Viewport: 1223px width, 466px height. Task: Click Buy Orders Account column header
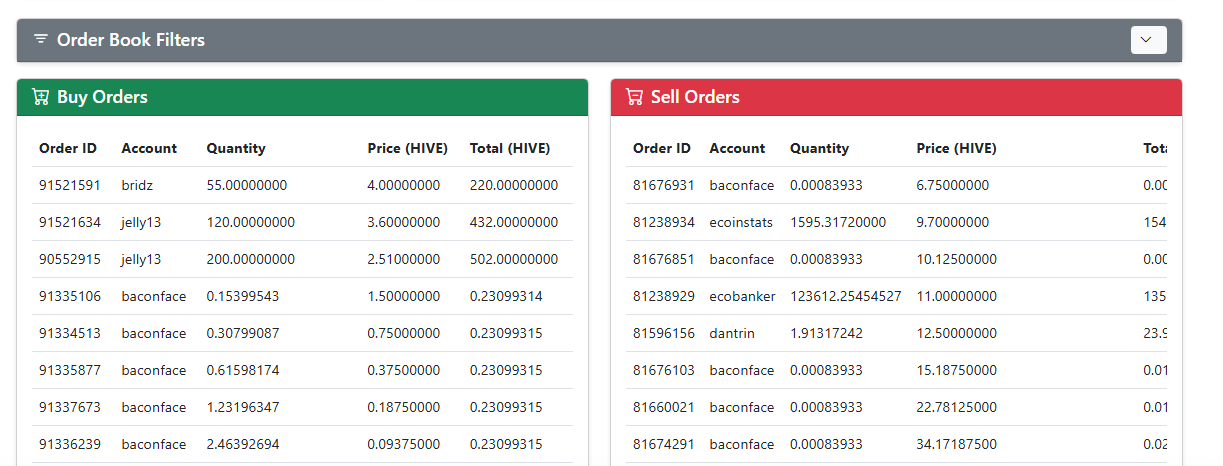click(149, 148)
